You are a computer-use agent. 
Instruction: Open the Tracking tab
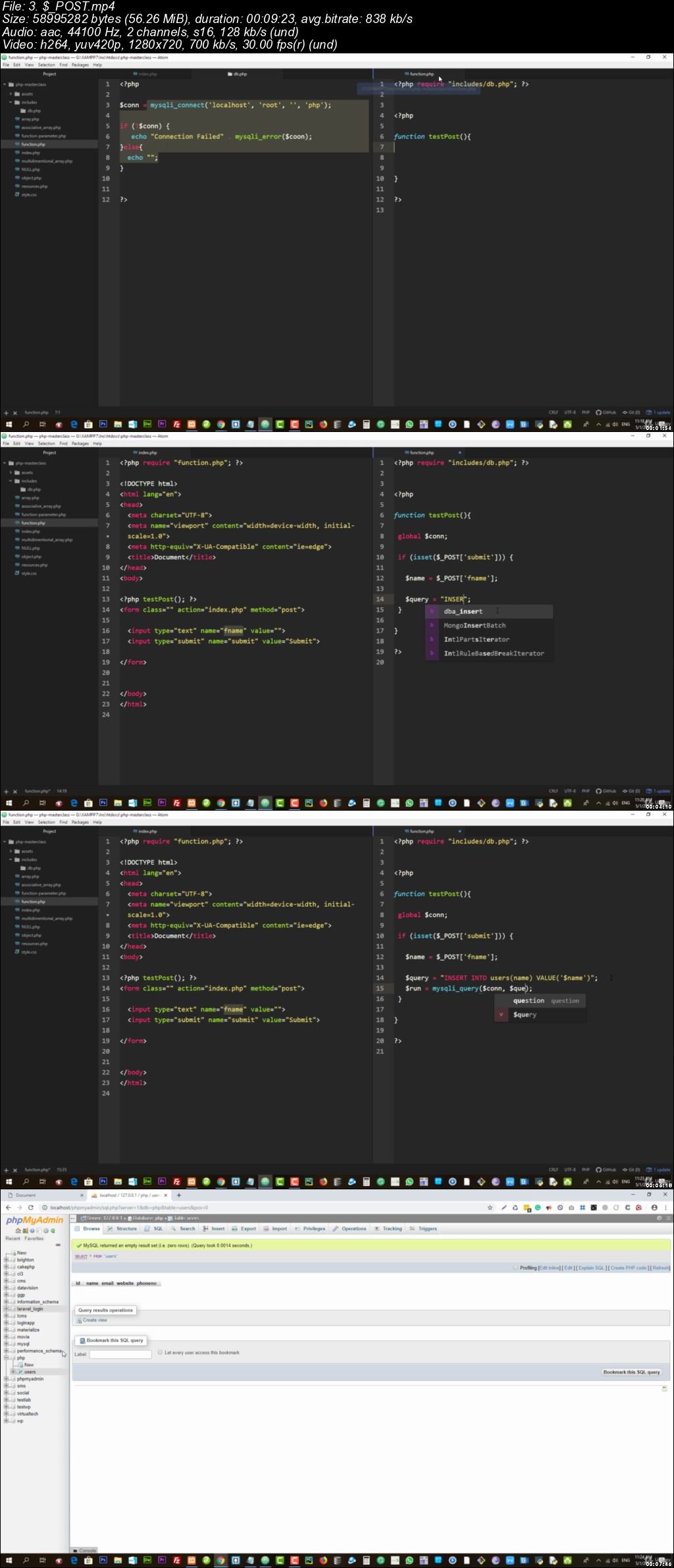point(388,1228)
